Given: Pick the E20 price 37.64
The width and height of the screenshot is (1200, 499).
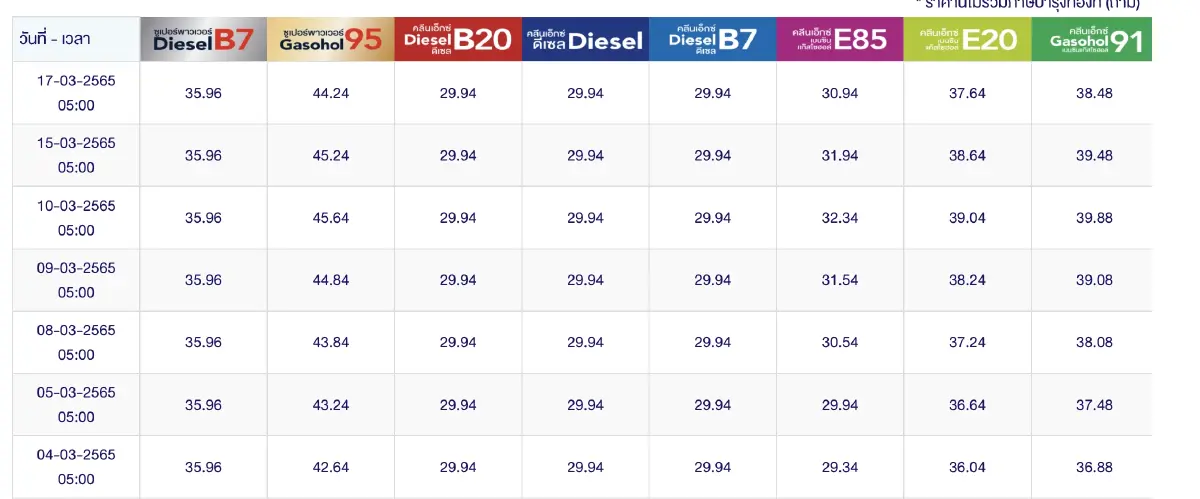Looking at the screenshot, I should [967, 93].
